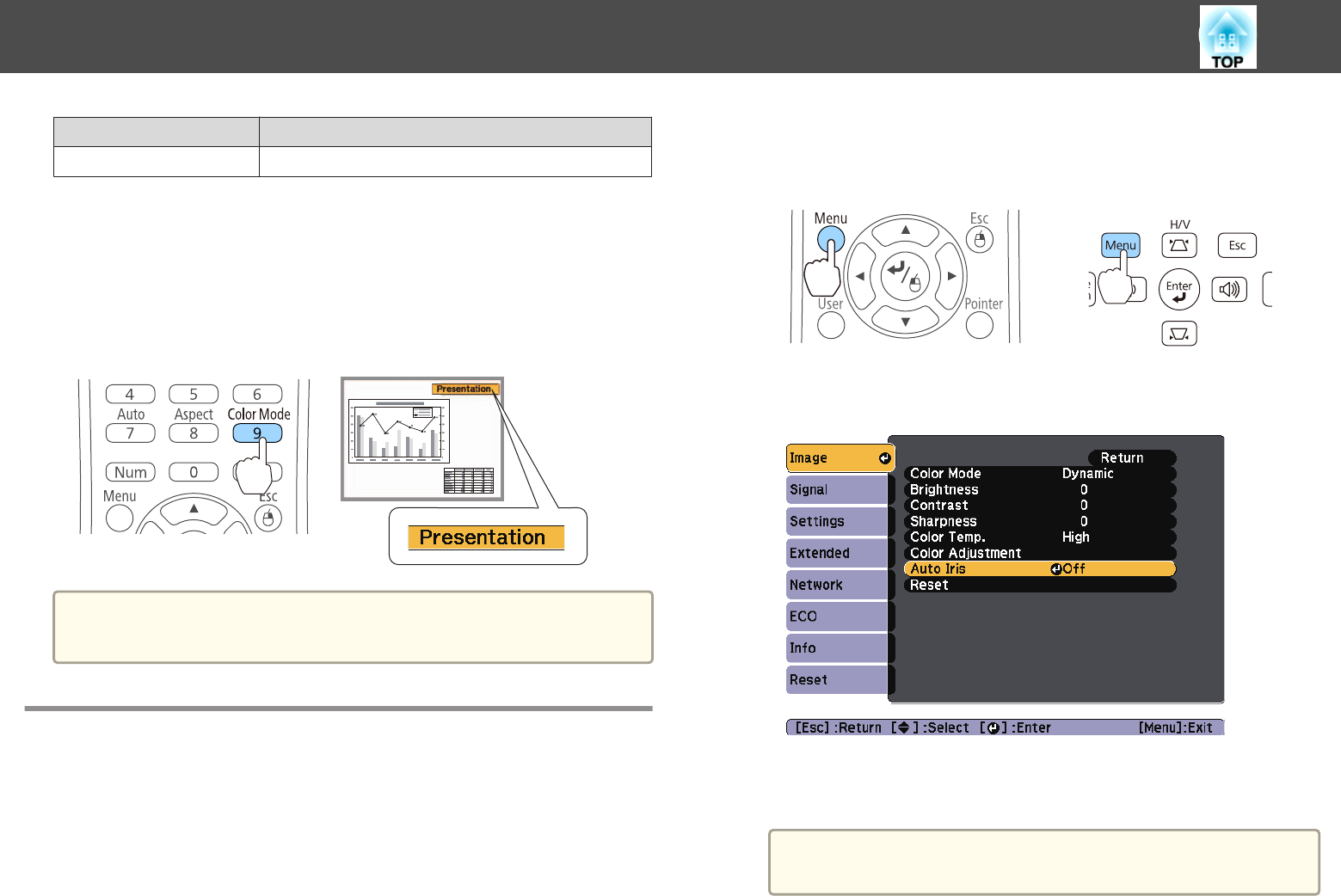The height and width of the screenshot is (896, 1341).
Task: Open the Signal menu tab
Action: 836,489
